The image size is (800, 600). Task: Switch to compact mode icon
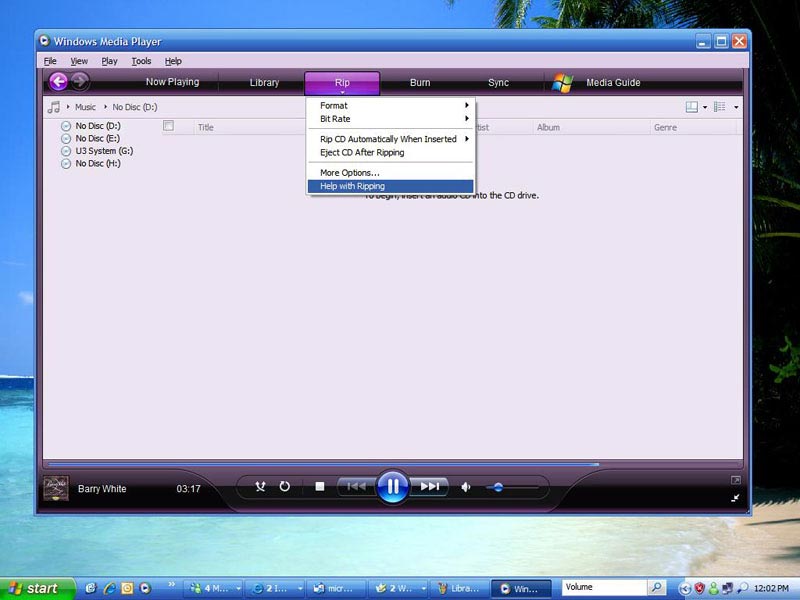(735, 498)
